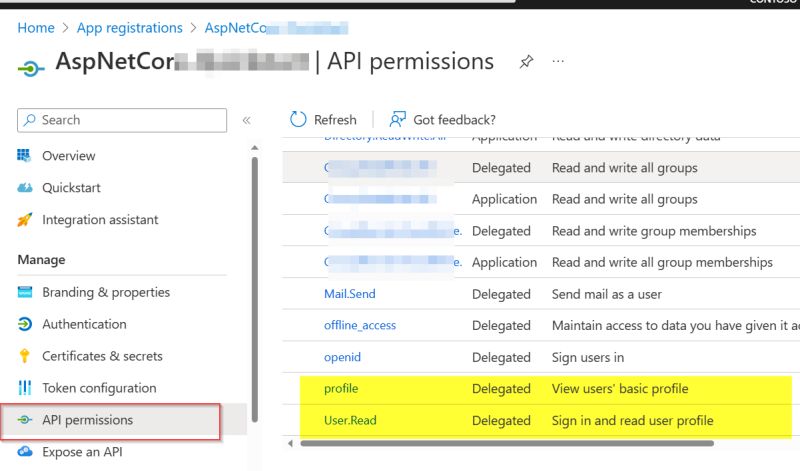This screenshot has height=471, width=800.
Task: Open the offline_access permission link
Action: 360,325
